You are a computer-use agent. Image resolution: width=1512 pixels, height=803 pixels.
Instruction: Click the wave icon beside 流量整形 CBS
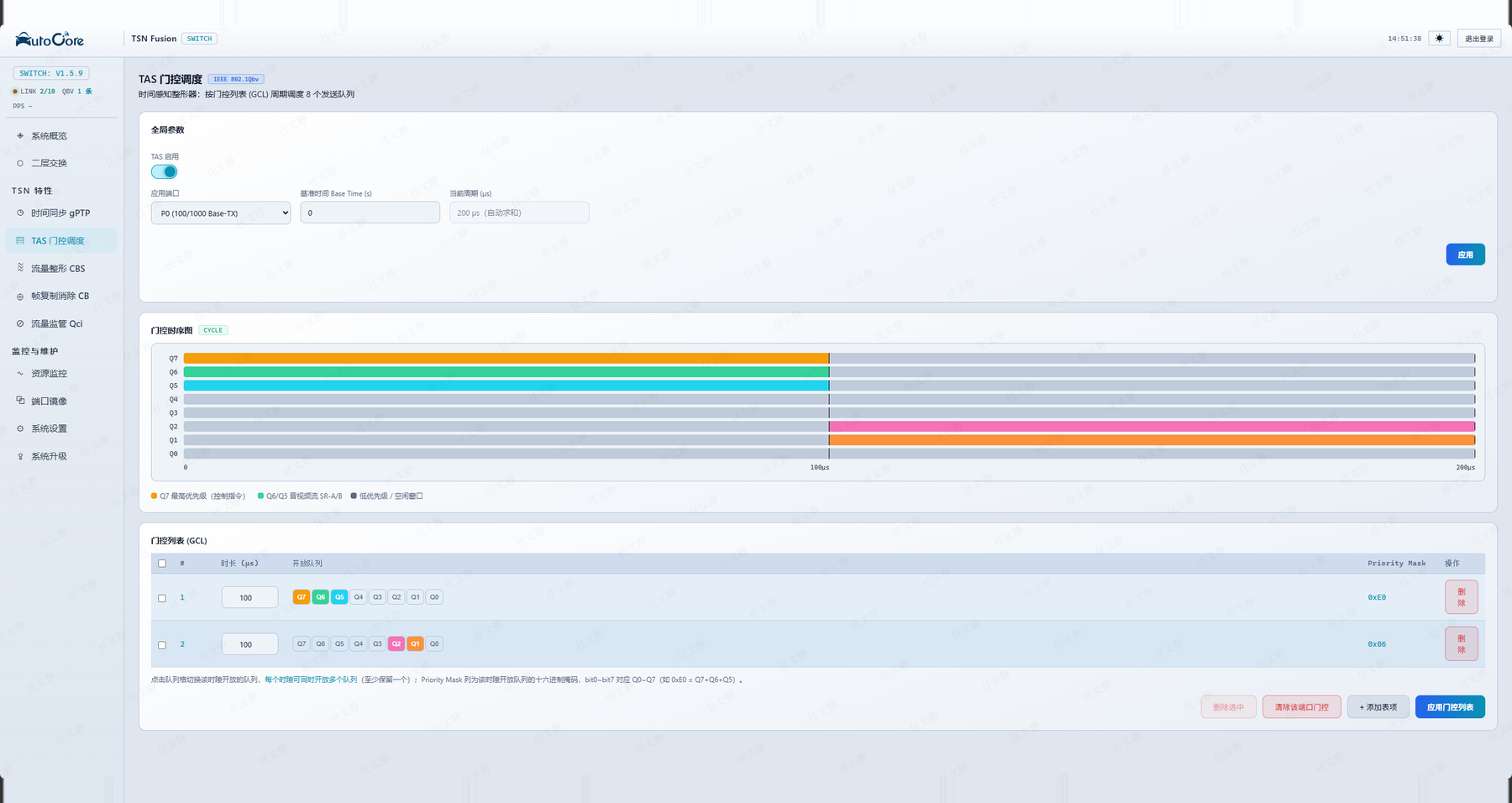point(20,268)
